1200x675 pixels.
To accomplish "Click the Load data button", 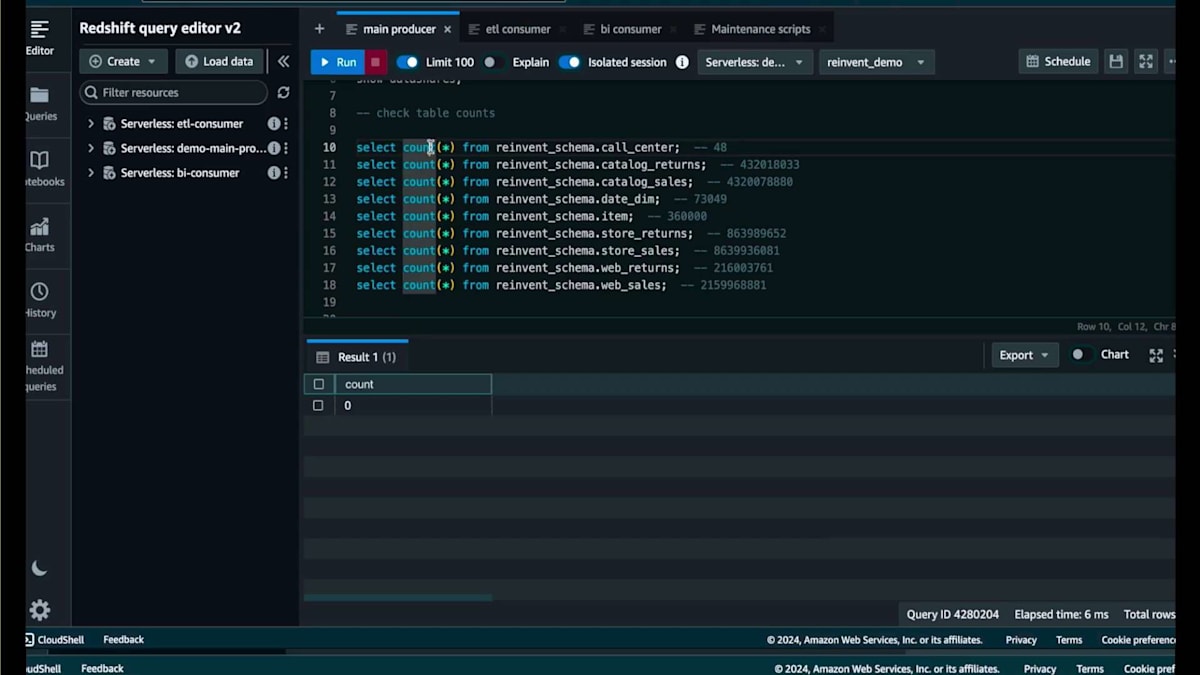I will click(x=219, y=61).
